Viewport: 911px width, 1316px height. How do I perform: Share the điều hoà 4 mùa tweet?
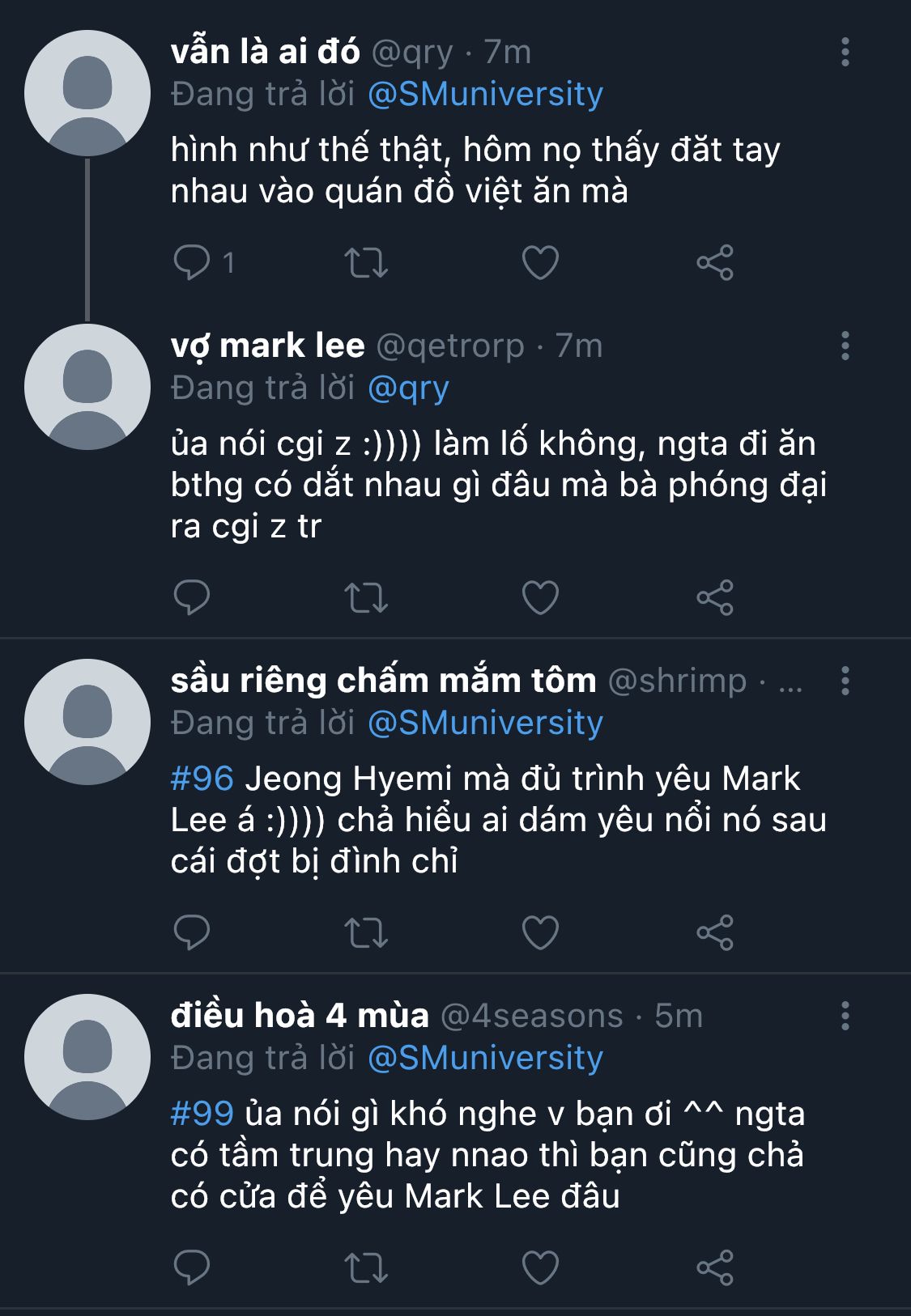pos(714,1267)
